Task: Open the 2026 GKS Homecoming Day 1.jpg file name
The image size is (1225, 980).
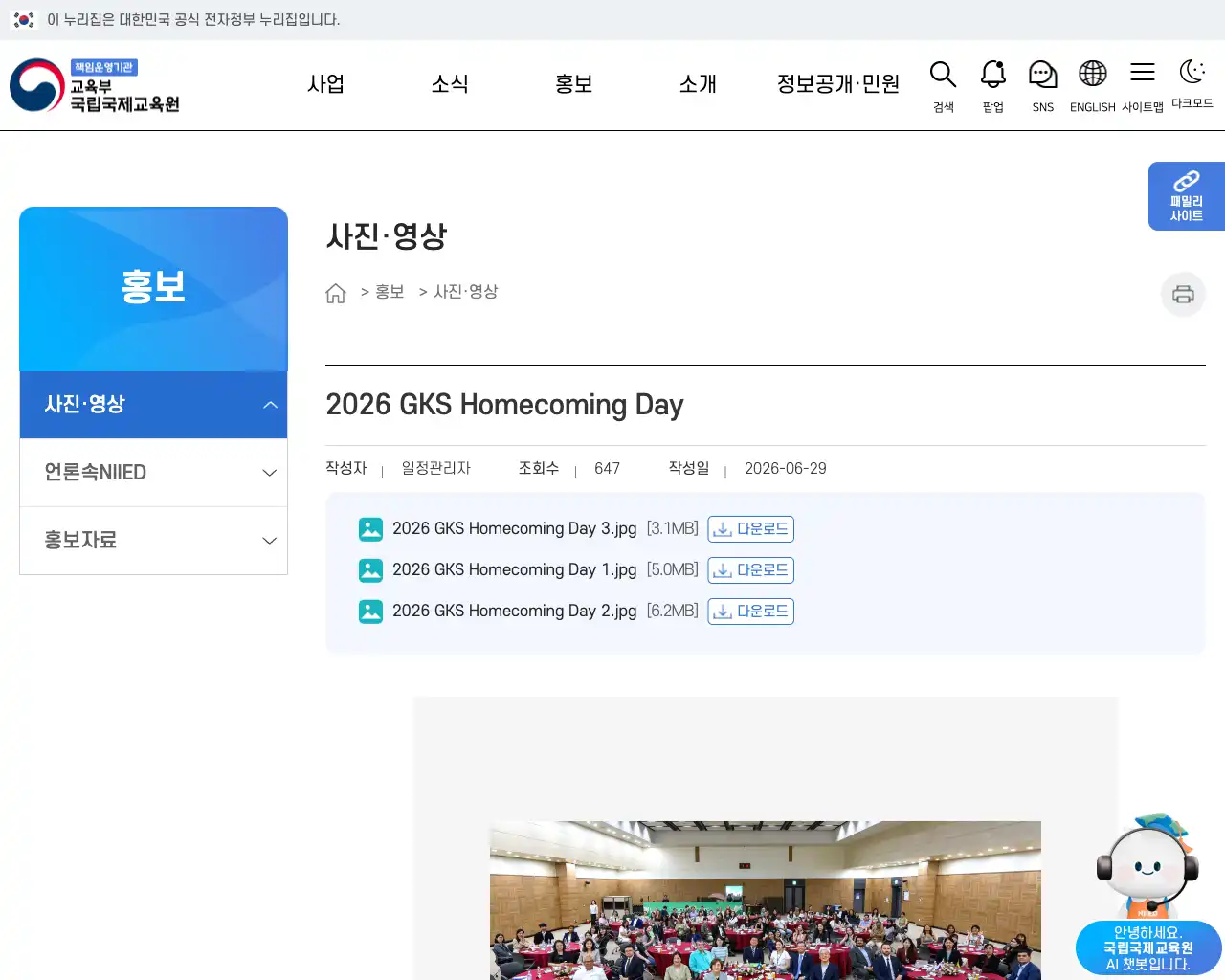Action: (x=514, y=569)
